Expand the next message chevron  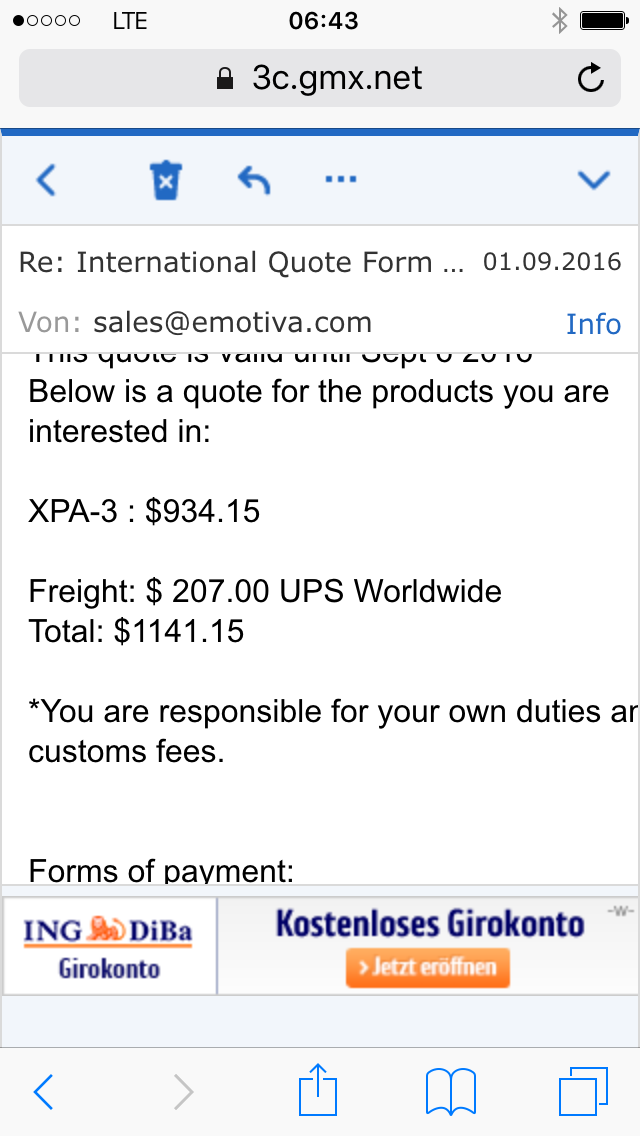point(594,180)
